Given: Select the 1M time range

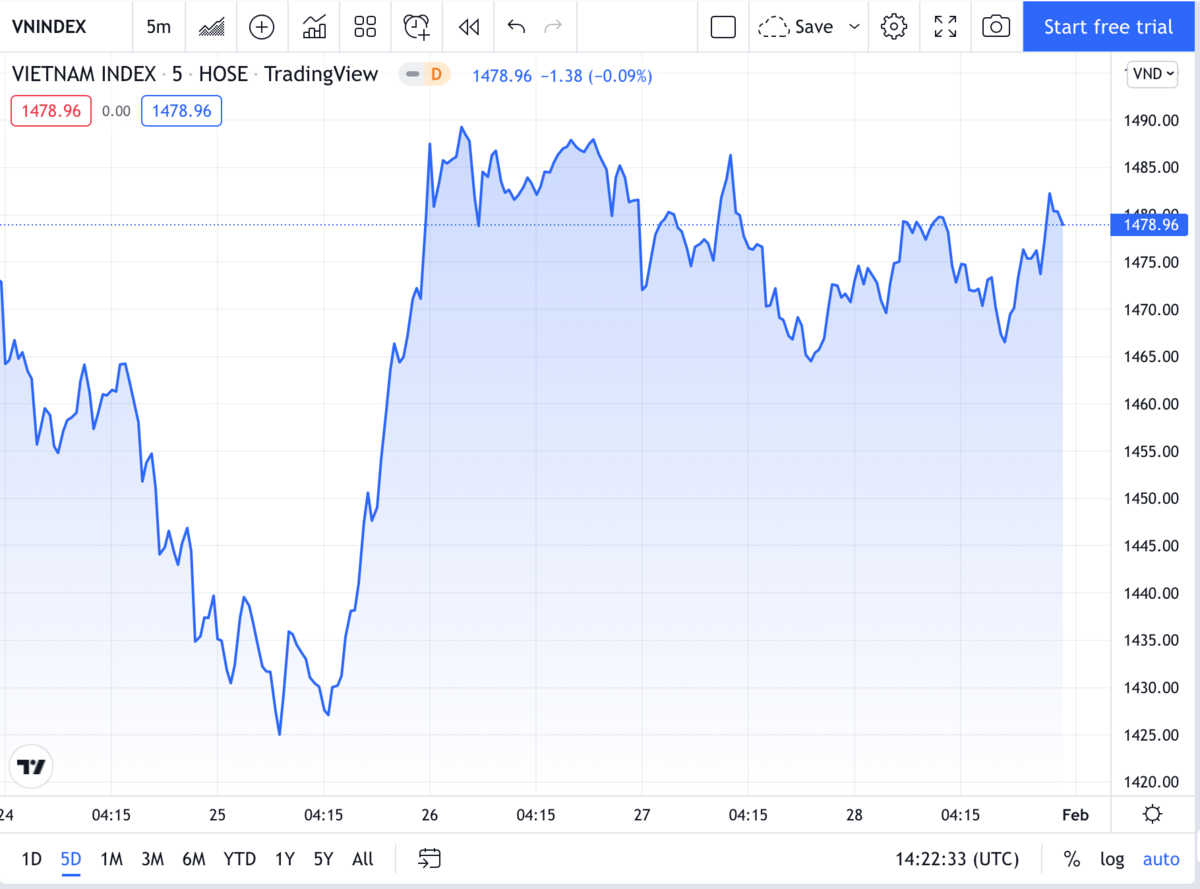Looking at the screenshot, I should [111, 858].
